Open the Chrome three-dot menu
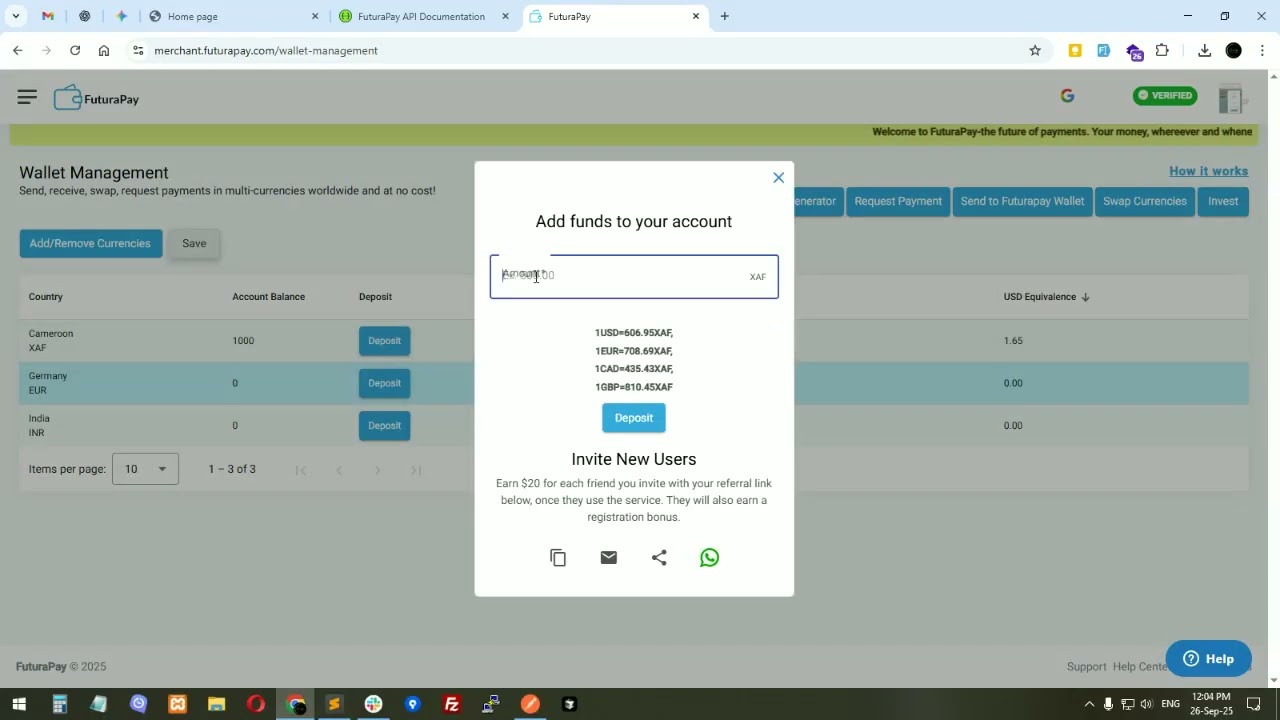Viewport: 1280px width, 720px height. [x=1262, y=50]
